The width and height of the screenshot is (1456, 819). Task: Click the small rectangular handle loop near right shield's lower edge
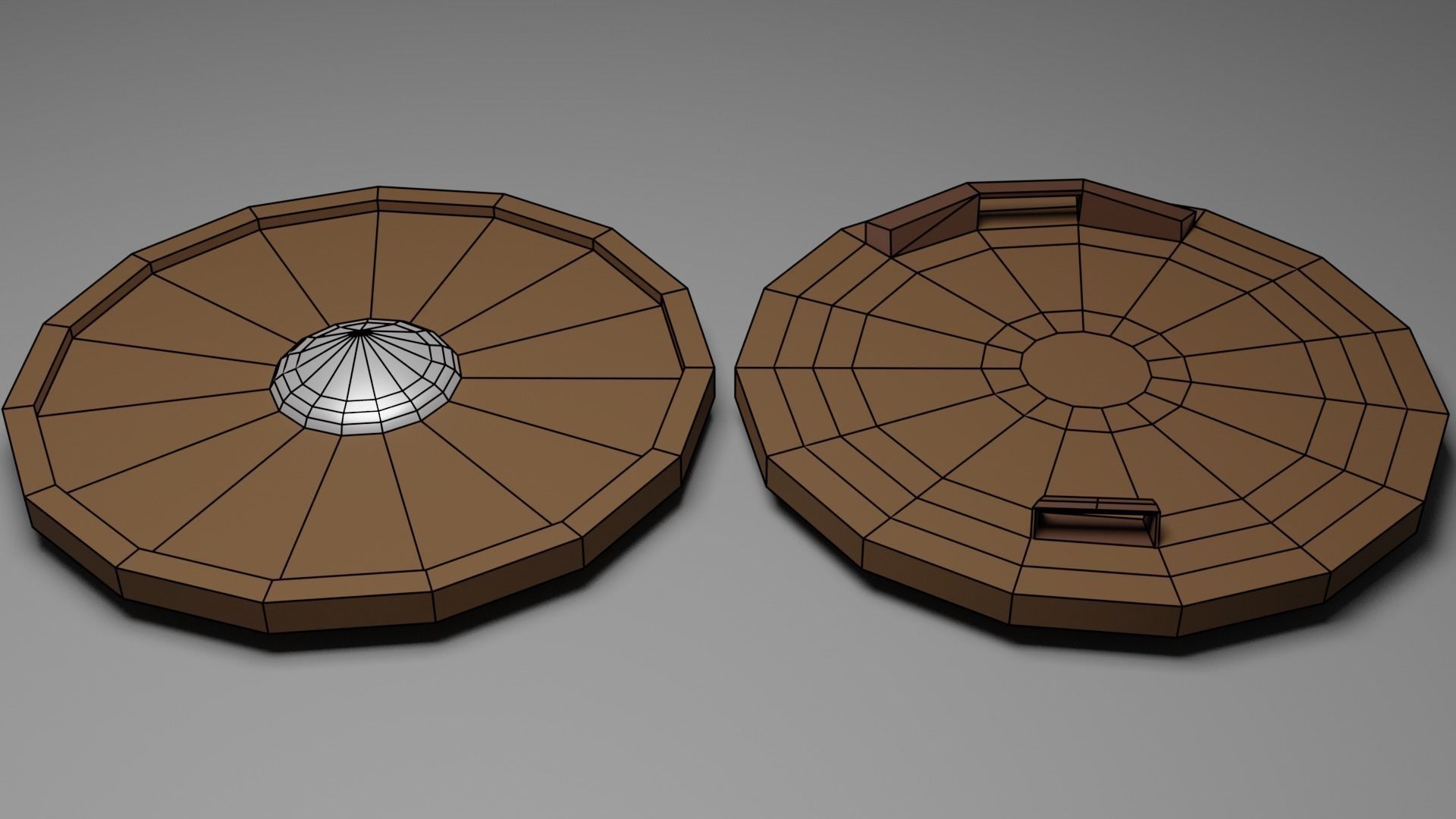pos(1097,521)
